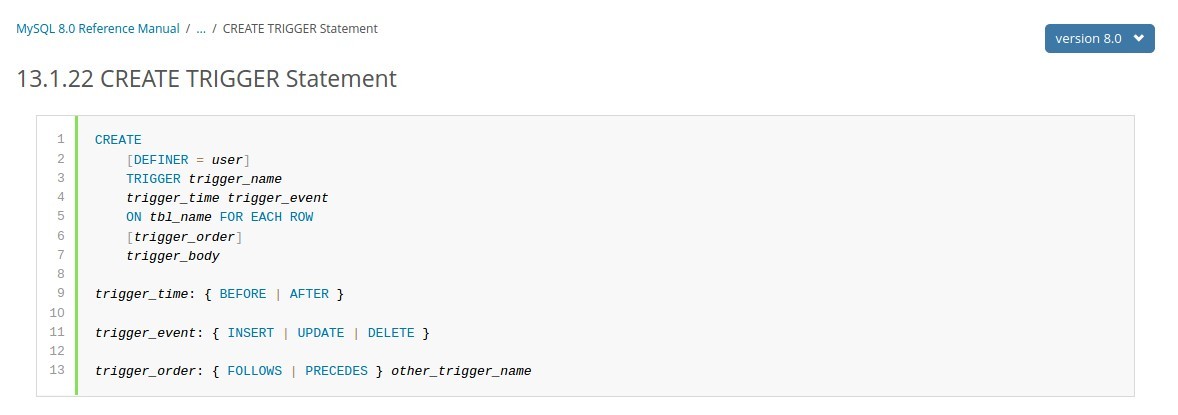Click the FOLLOWS keyword in trigger_order

pyautogui.click(x=254, y=371)
